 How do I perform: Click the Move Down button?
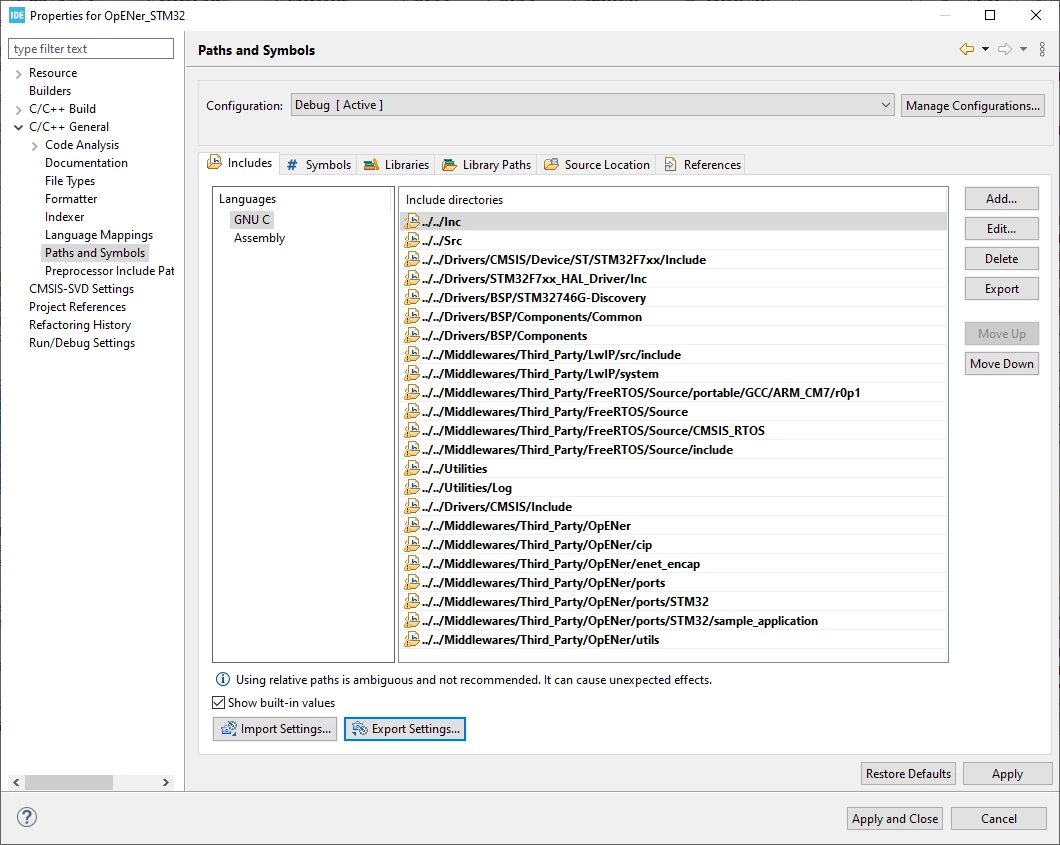[1001, 364]
